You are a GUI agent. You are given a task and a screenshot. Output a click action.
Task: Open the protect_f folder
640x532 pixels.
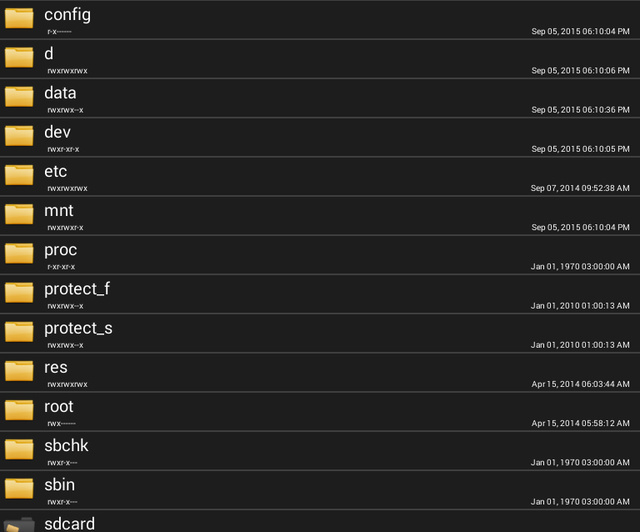pyautogui.click(x=77, y=289)
